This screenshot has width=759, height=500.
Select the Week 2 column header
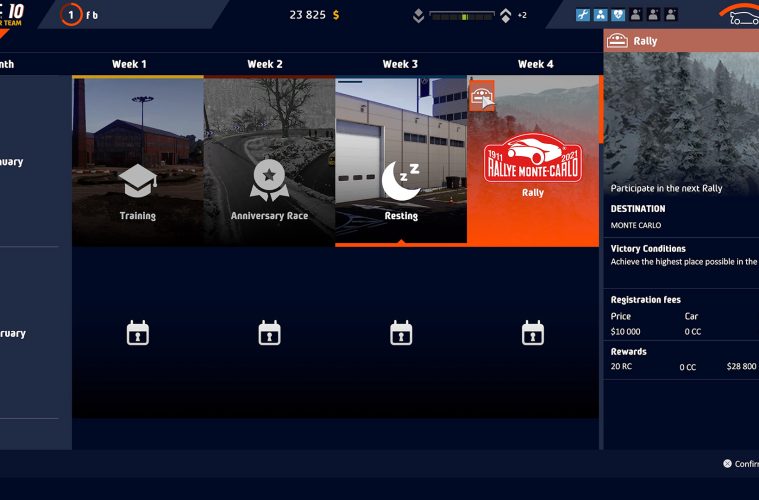(x=265, y=64)
